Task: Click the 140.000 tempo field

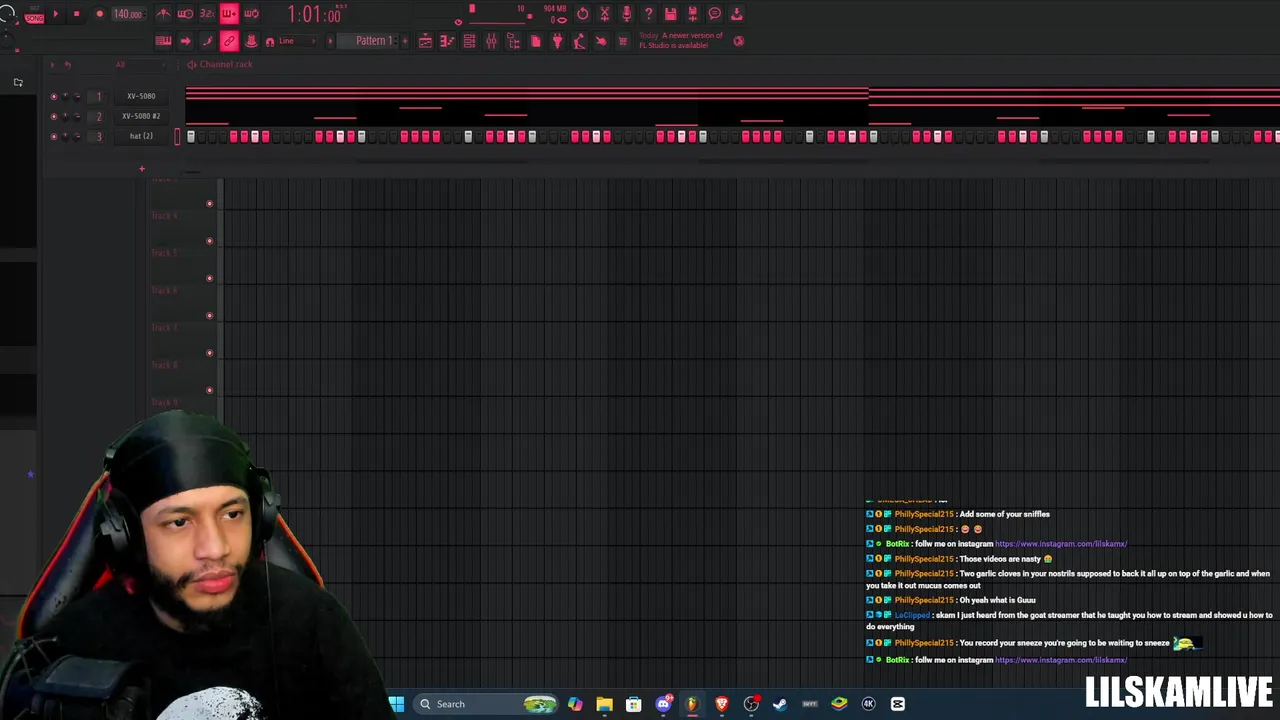Action: pos(128,14)
